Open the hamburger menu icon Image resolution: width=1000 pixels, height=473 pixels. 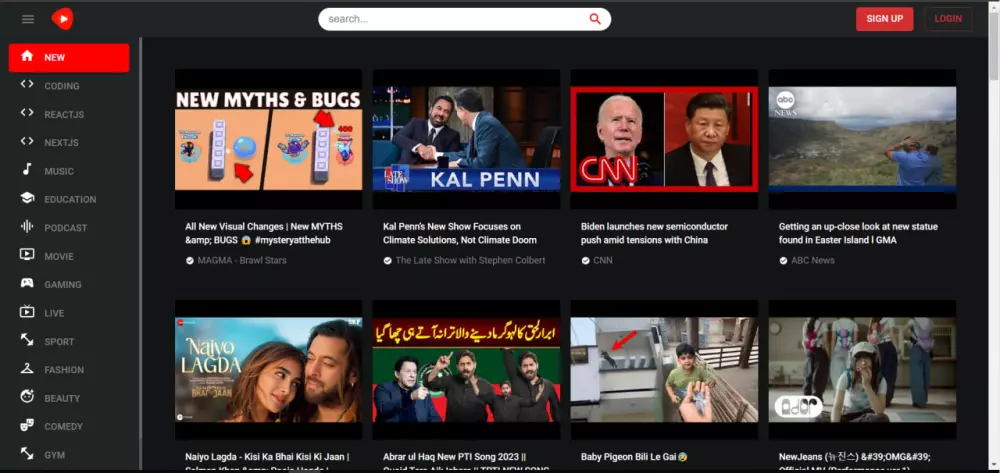[27, 19]
